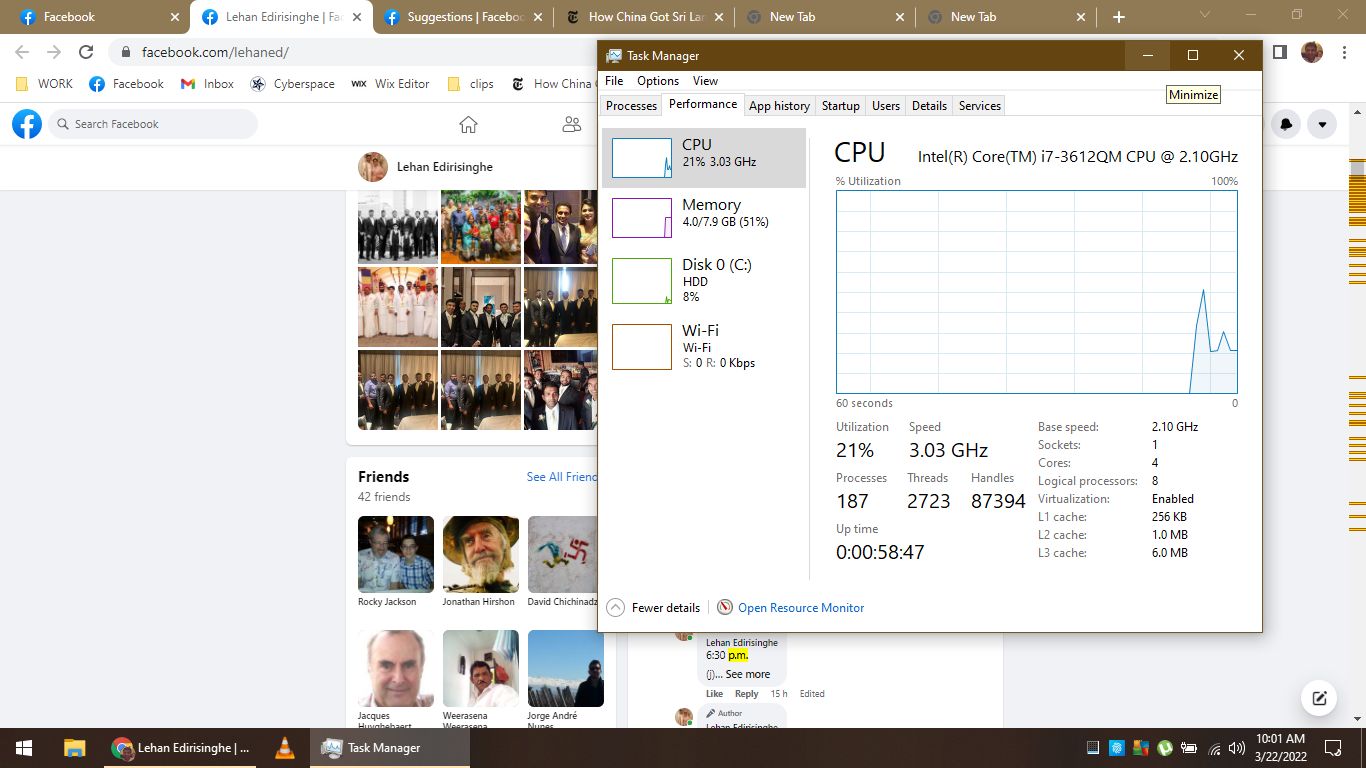Open Facebook home logo icon in the page header
The width and height of the screenshot is (1366, 768).
[x=27, y=124]
